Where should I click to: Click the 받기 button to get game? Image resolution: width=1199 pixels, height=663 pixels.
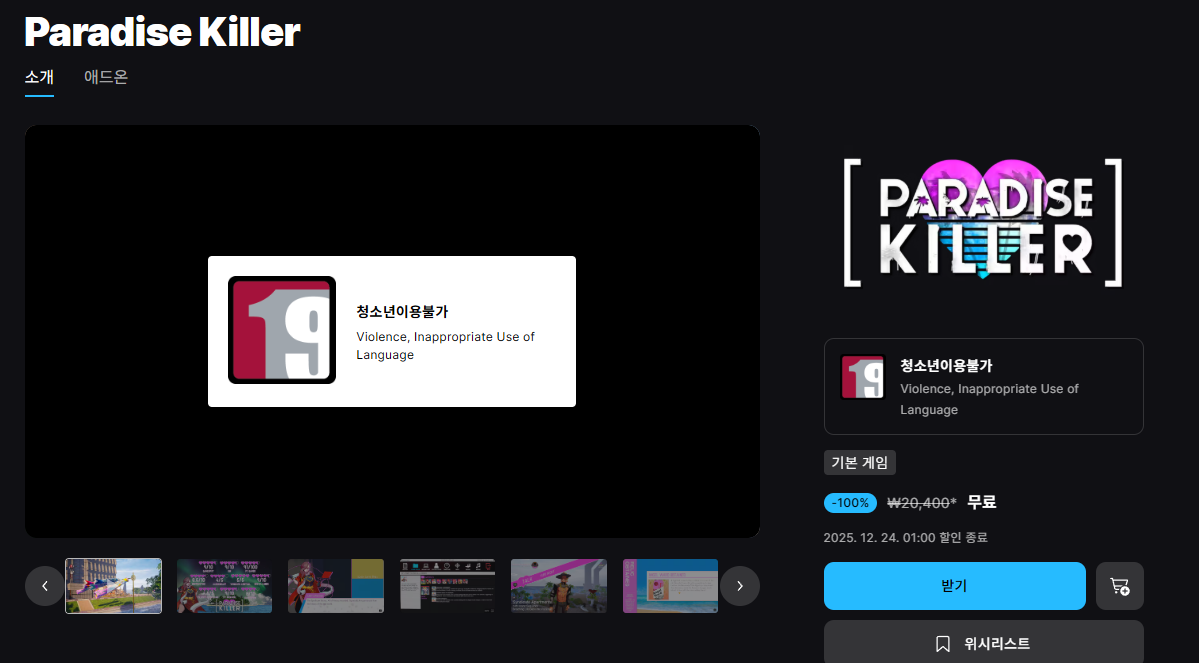click(954, 586)
